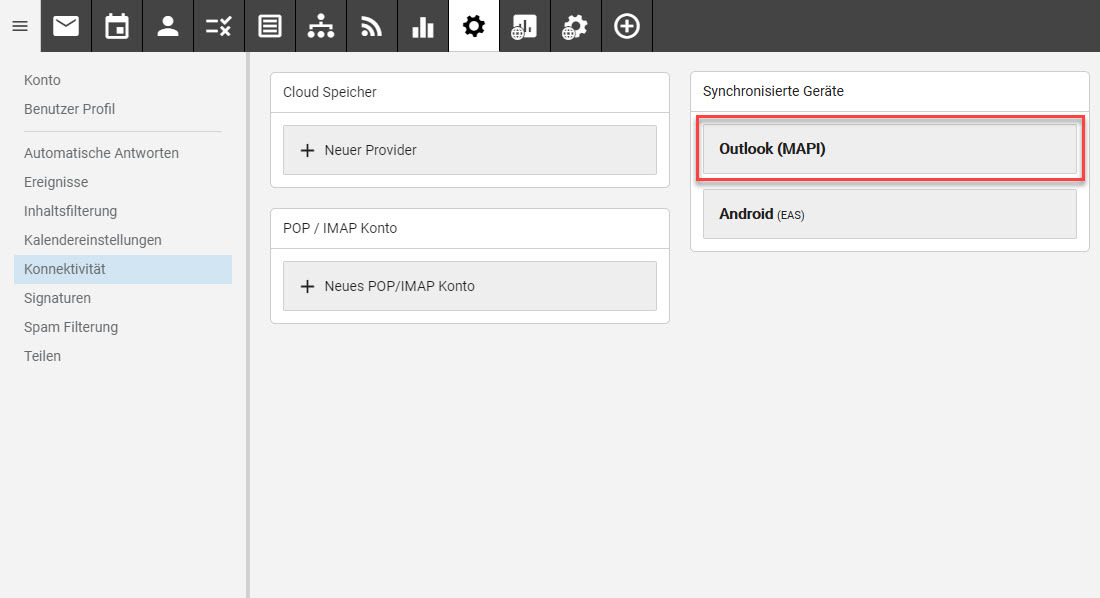
Task: Click the Synchronisierte Geräte heading
Action: (773, 91)
